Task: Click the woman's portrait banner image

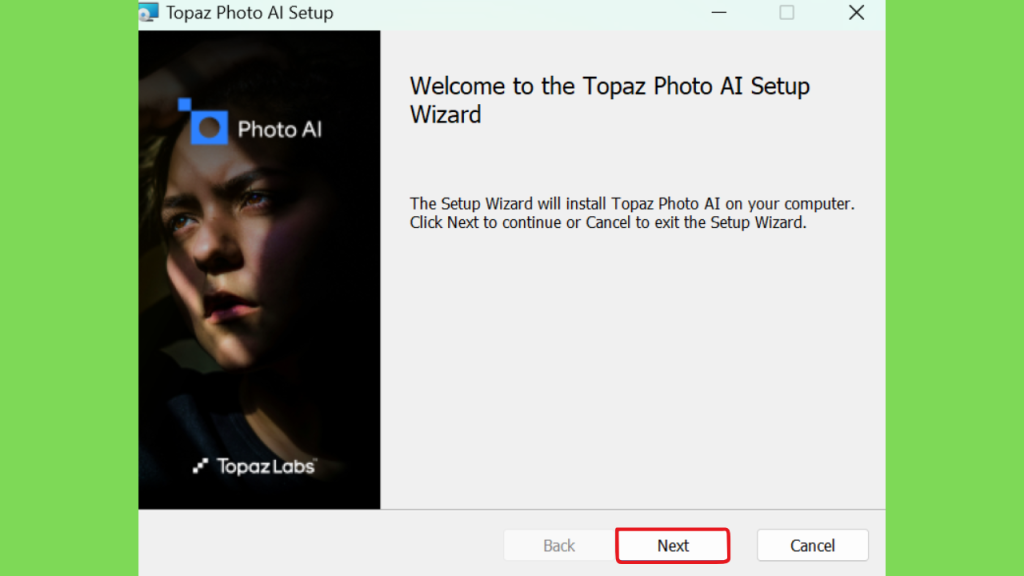Action: coord(259,270)
